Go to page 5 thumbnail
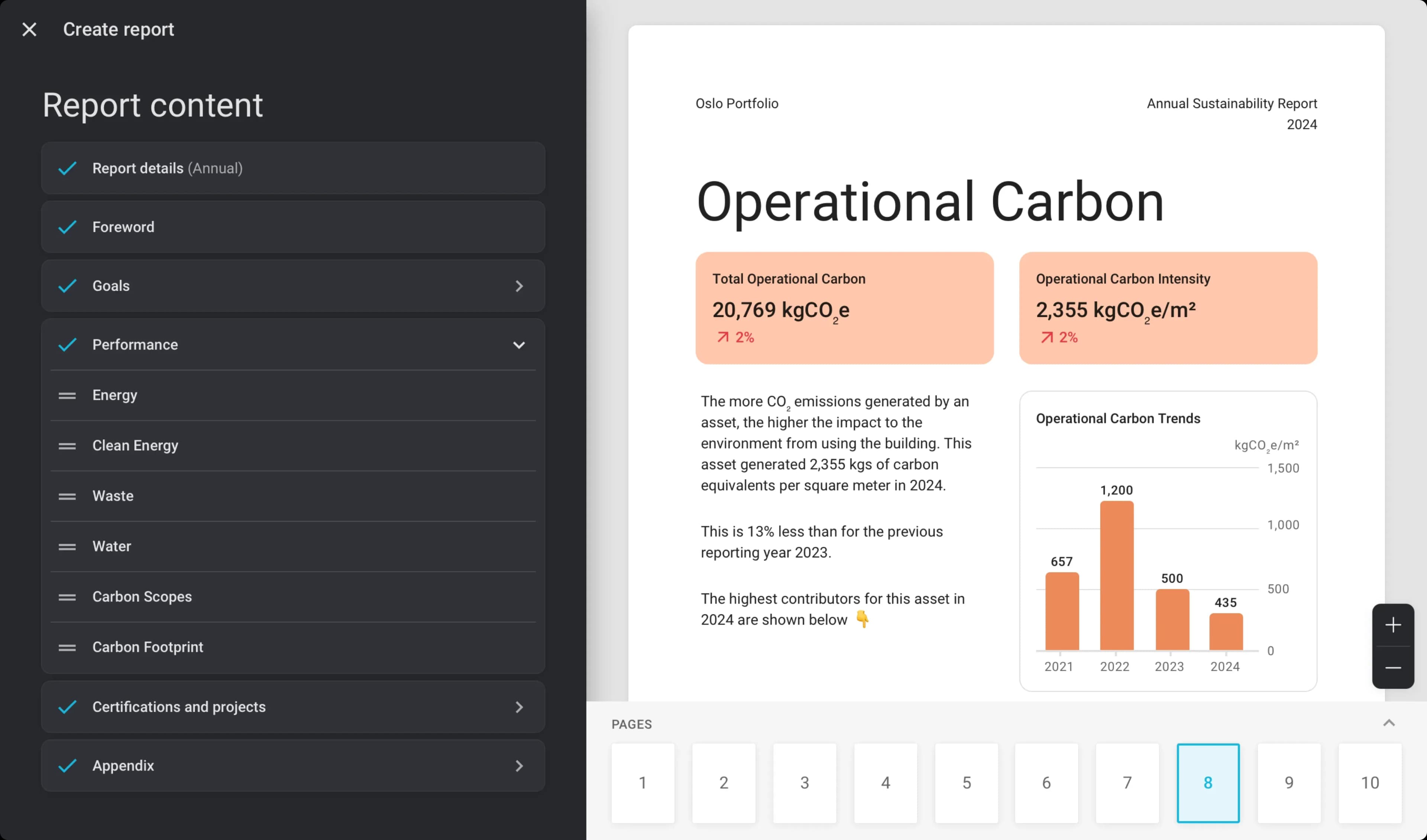Screen dimensions: 1427x840 pyautogui.click(x=967, y=784)
